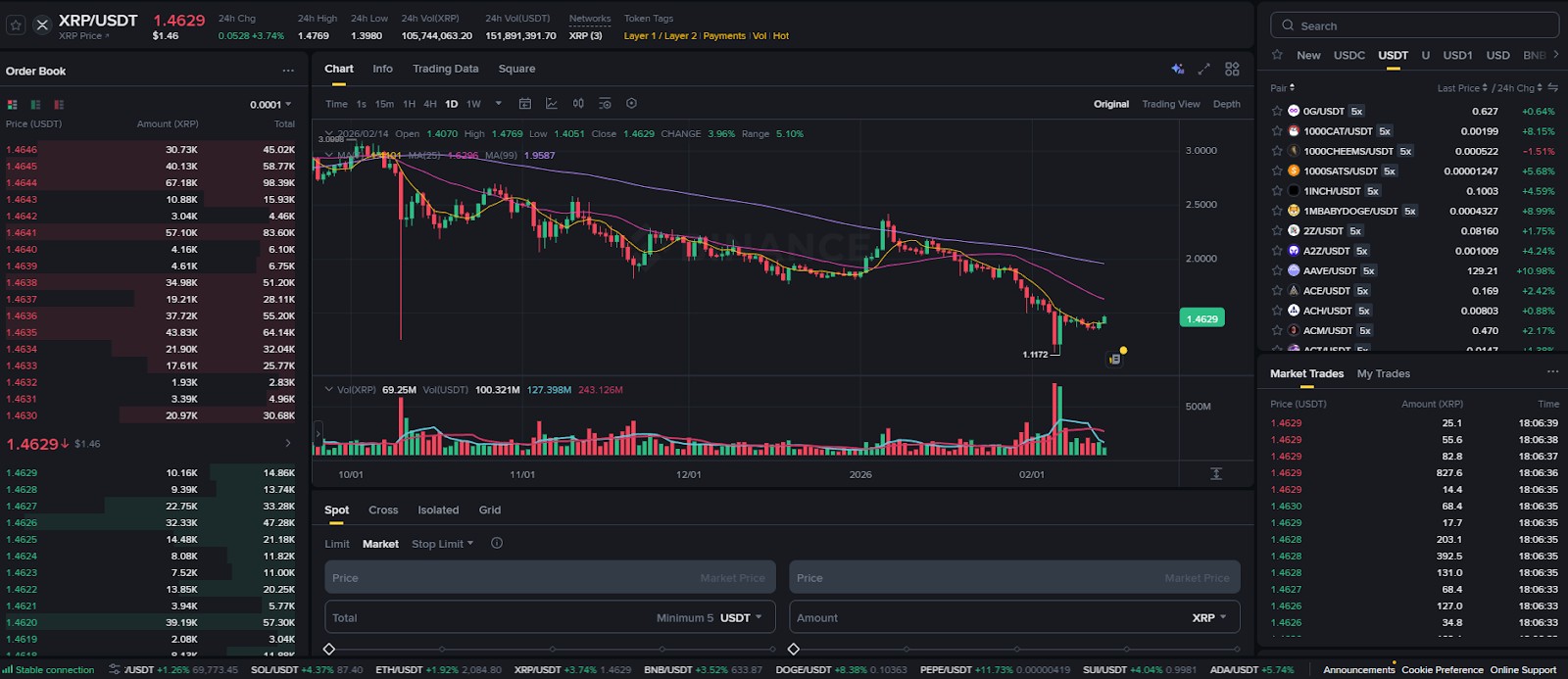Click the Payments token tag
The width and height of the screenshot is (1568, 679).
tap(724, 36)
